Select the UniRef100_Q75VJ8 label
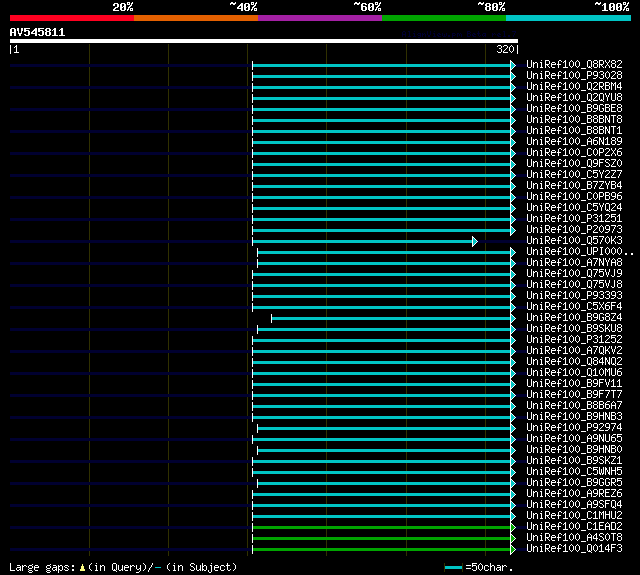This screenshot has height=575, width=640. click(574, 285)
